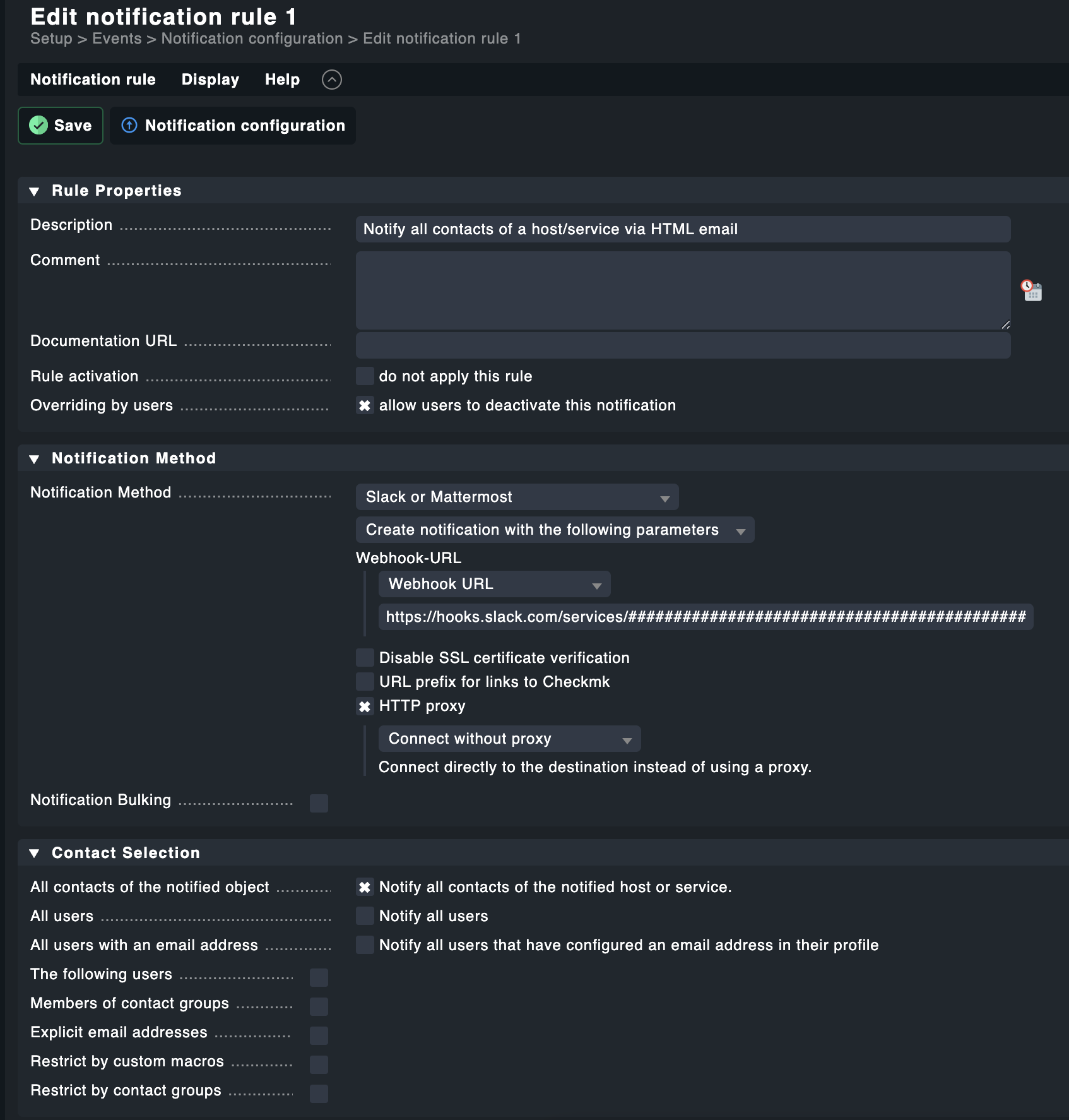This screenshot has width=1069, height=1120.
Task: Enable Explicit email addresses checkbox
Action: point(319,1035)
